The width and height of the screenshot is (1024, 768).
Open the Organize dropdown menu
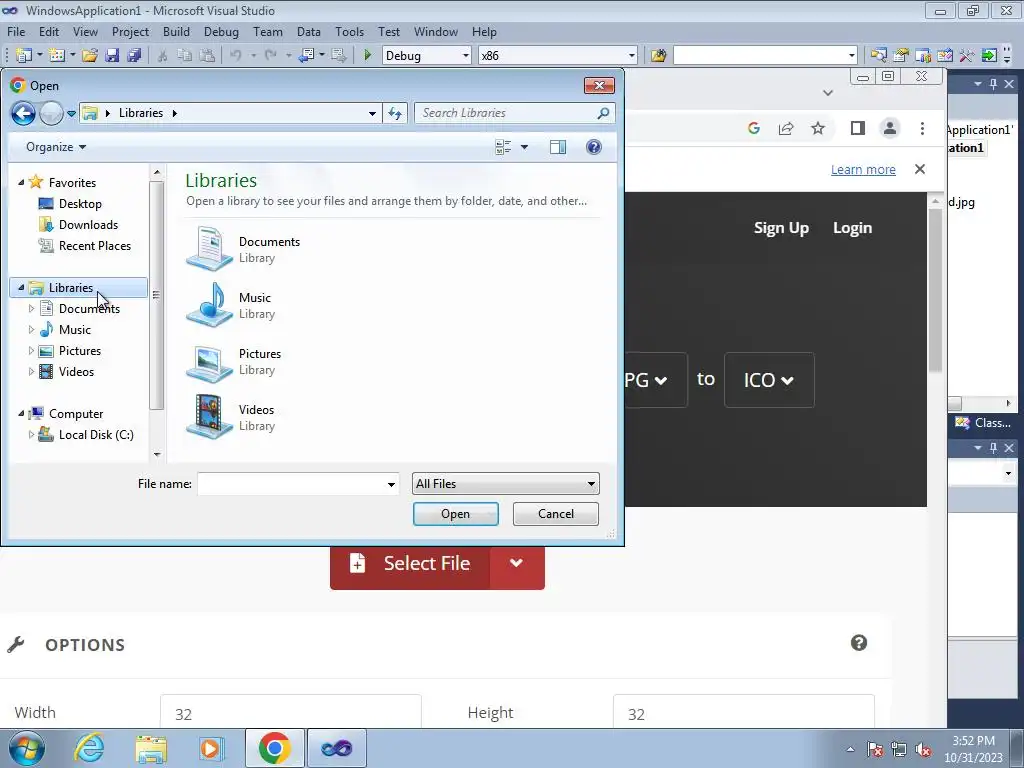(56, 147)
